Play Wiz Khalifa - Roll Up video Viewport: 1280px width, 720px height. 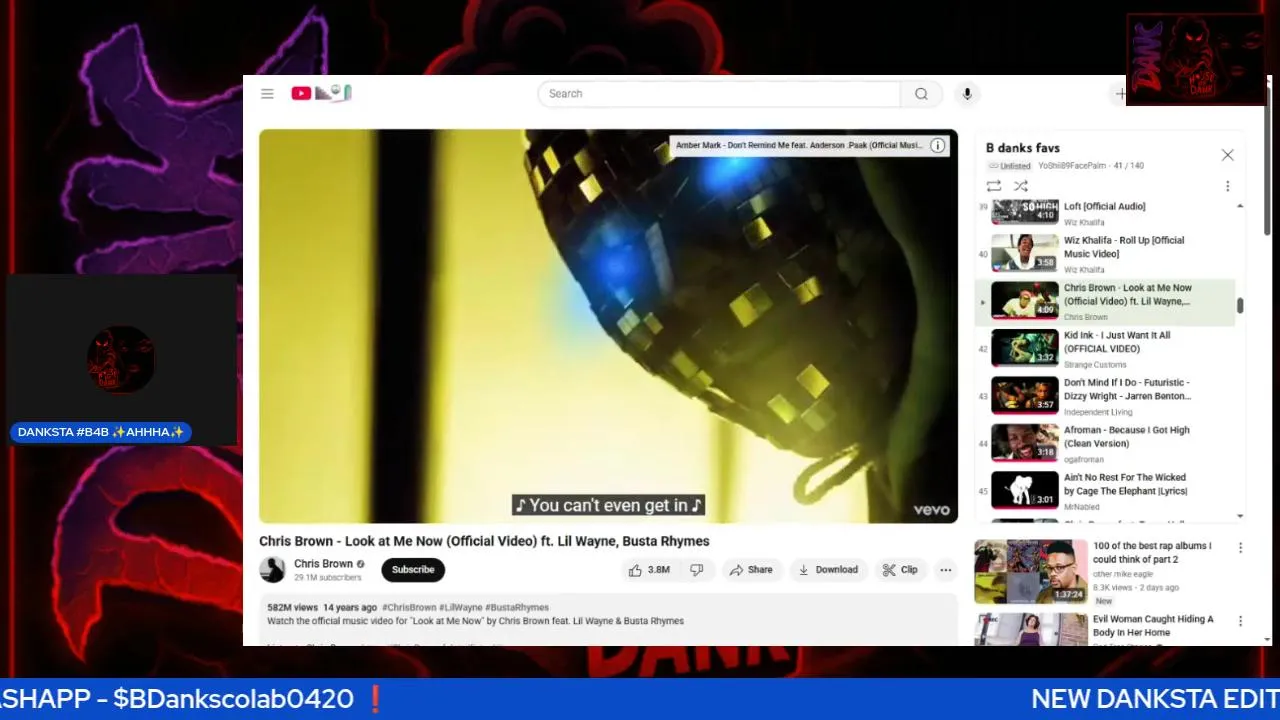click(1105, 254)
